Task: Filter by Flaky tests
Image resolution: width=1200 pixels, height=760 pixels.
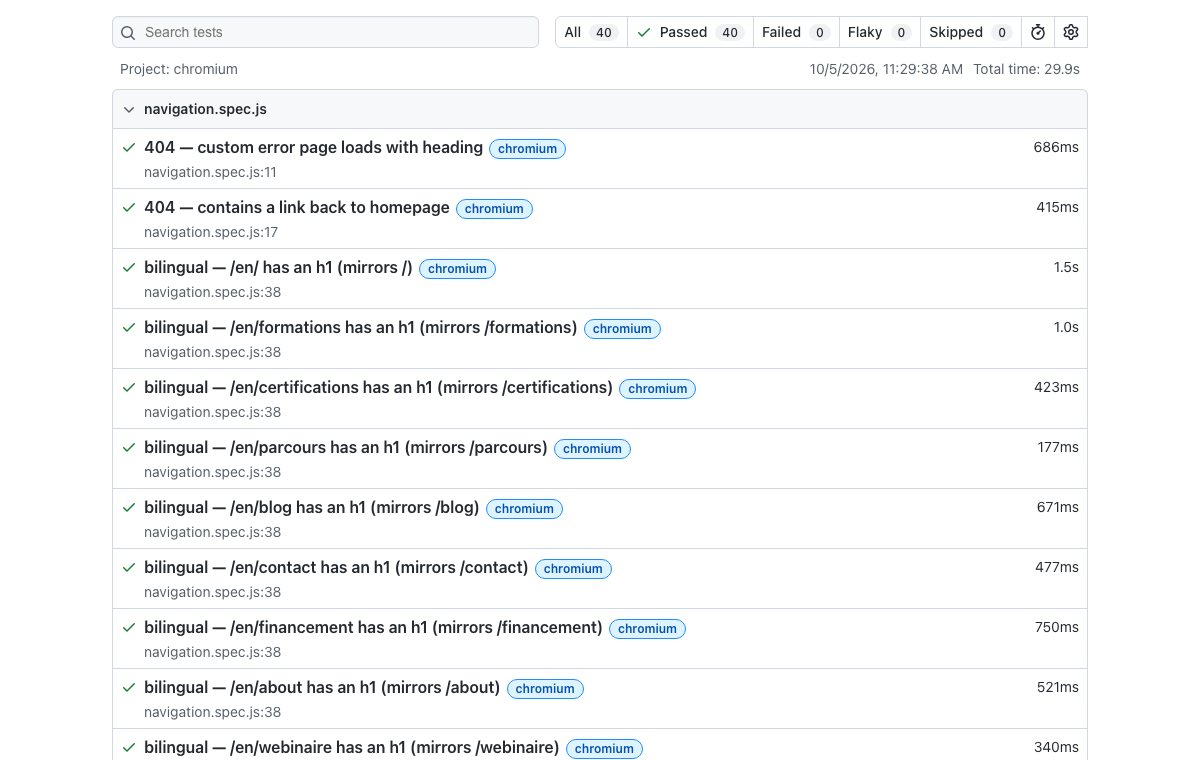Action: tap(879, 32)
